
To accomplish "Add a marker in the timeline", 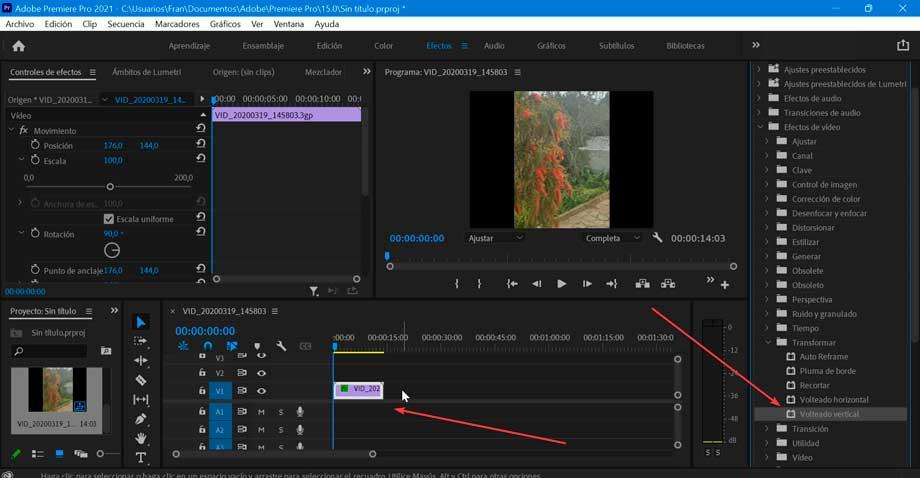I will coord(257,346).
